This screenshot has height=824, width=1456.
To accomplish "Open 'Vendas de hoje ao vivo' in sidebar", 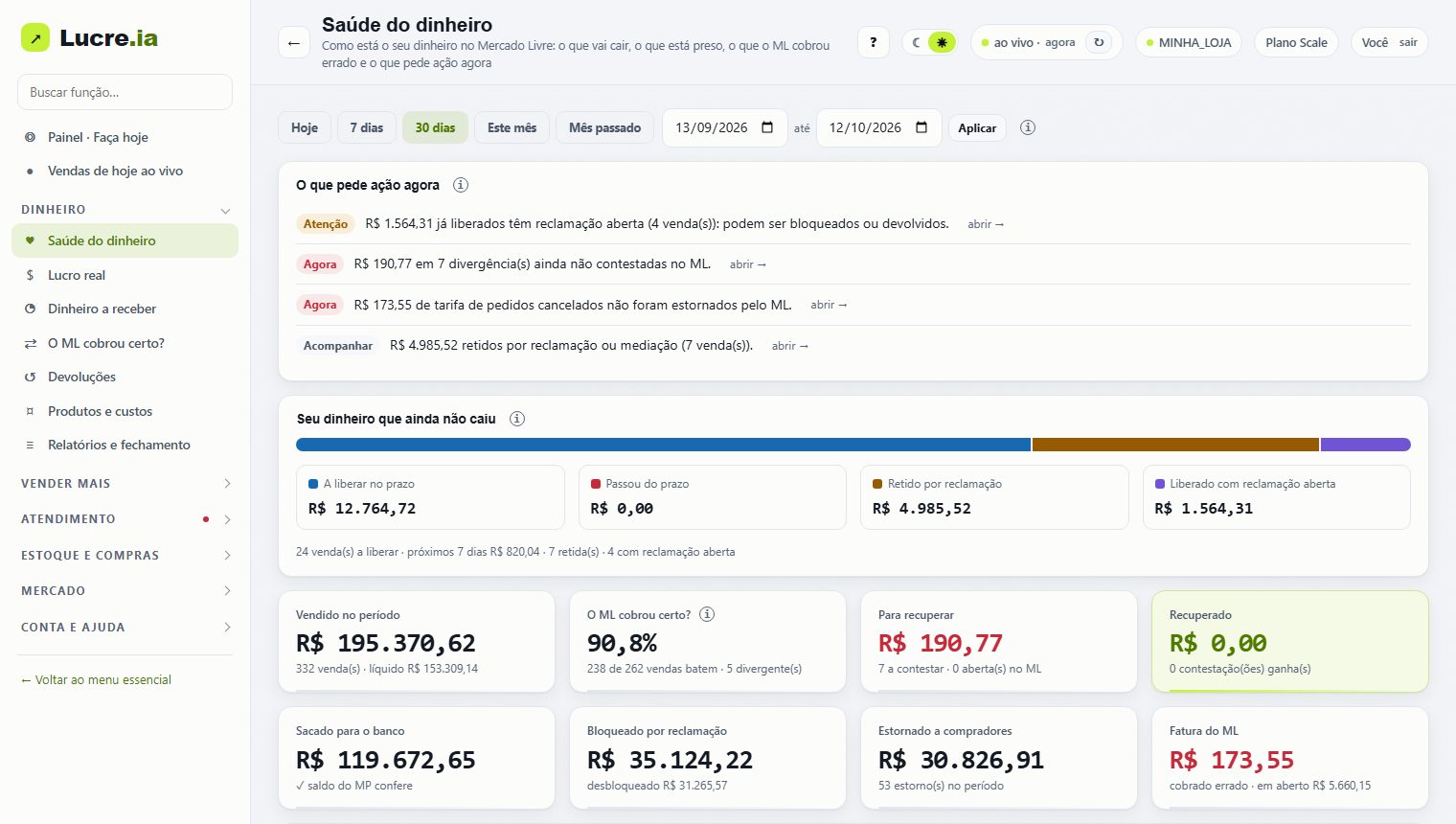I will (x=125, y=171).
